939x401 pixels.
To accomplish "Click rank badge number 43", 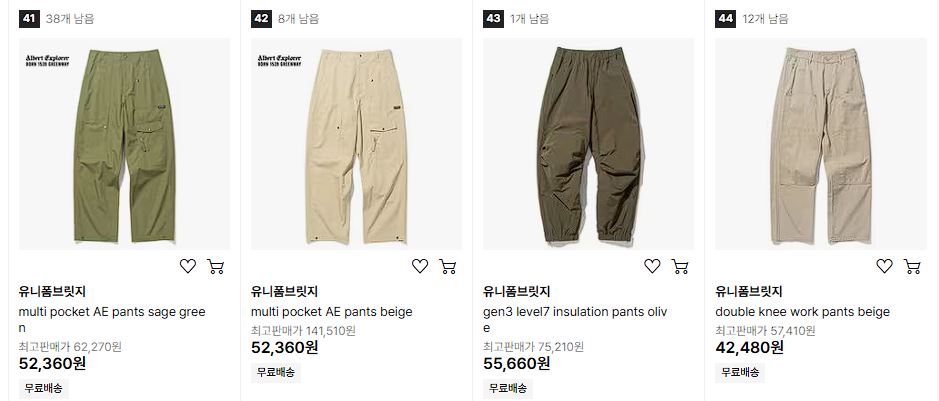I will [x=493, y=19].
